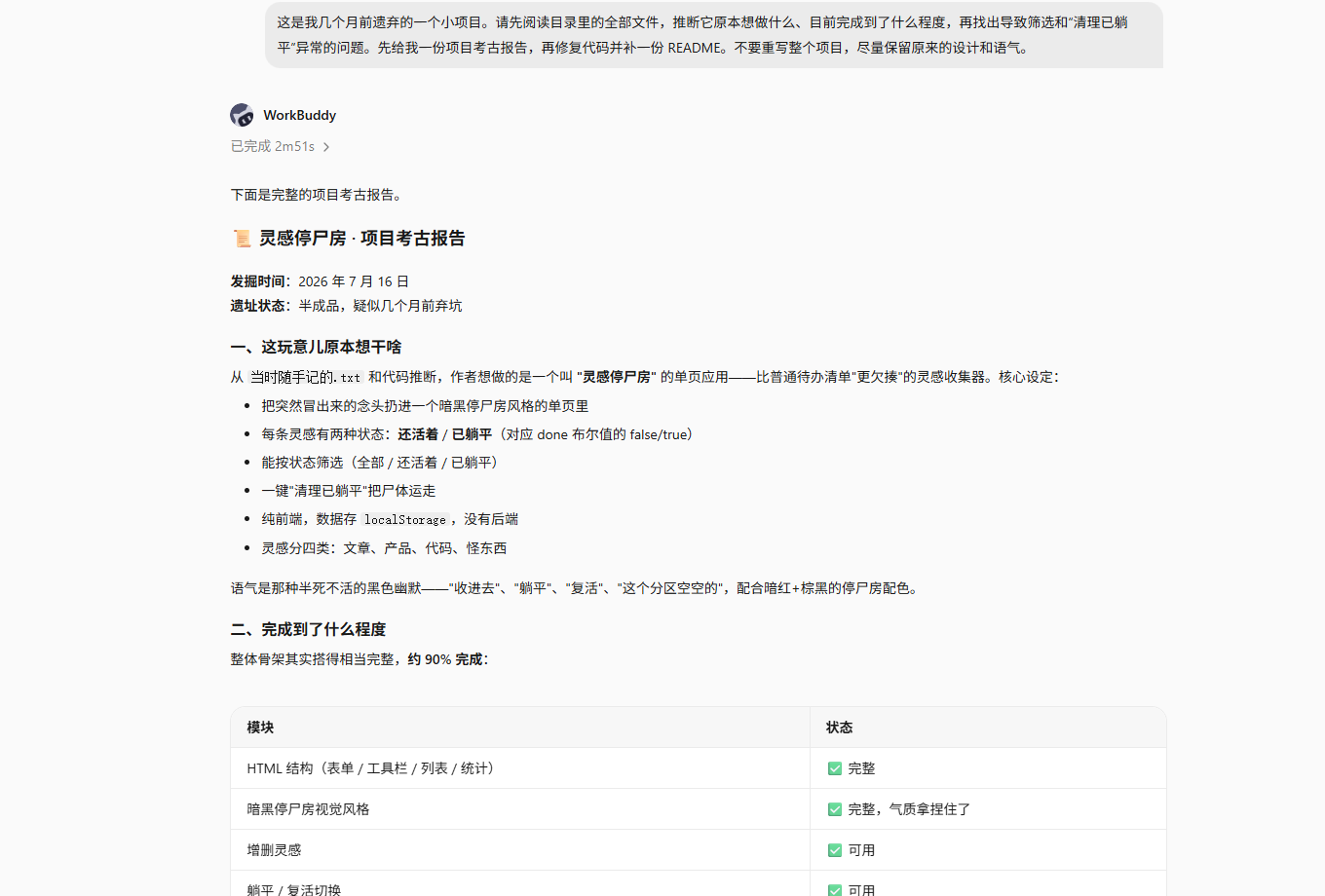Click bullet 把突然冒出来的念头扔进
Image resolution: width=1325 pixels, height=896 pixels.
[425, 406]
